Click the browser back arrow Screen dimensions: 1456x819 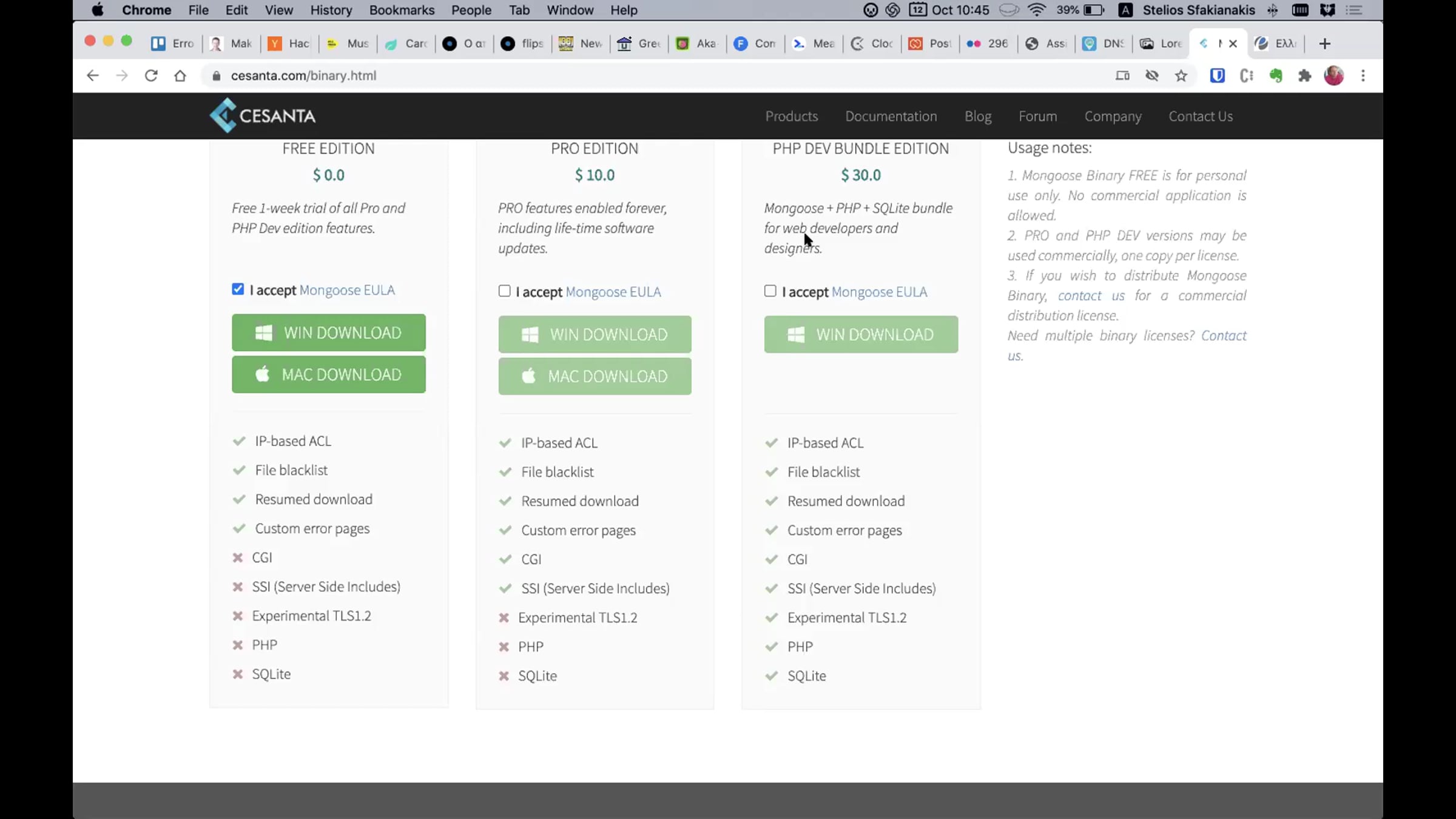(x=93, y=76)
